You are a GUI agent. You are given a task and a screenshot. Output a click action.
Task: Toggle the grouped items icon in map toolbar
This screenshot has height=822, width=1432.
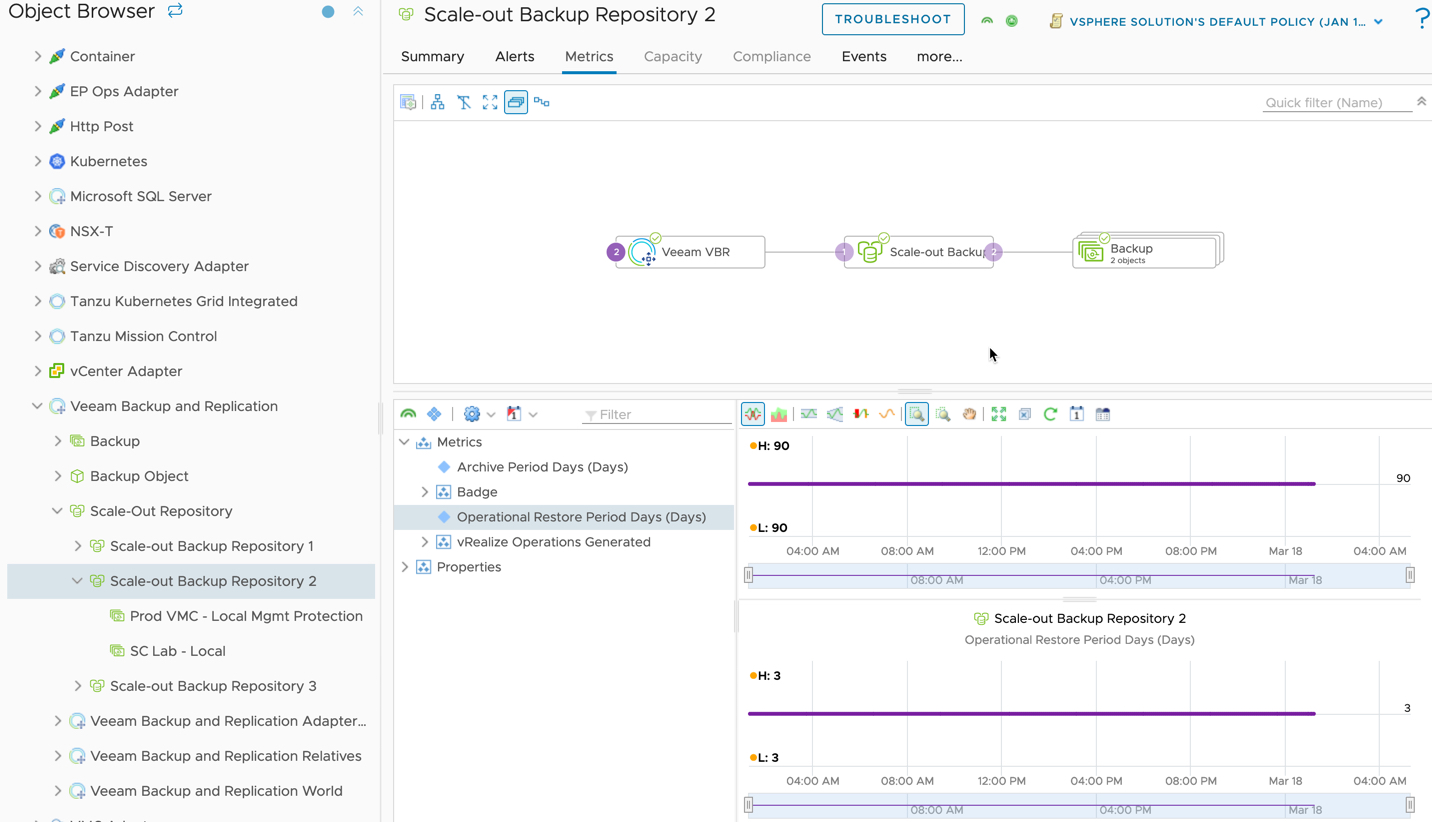coord(516,102)
